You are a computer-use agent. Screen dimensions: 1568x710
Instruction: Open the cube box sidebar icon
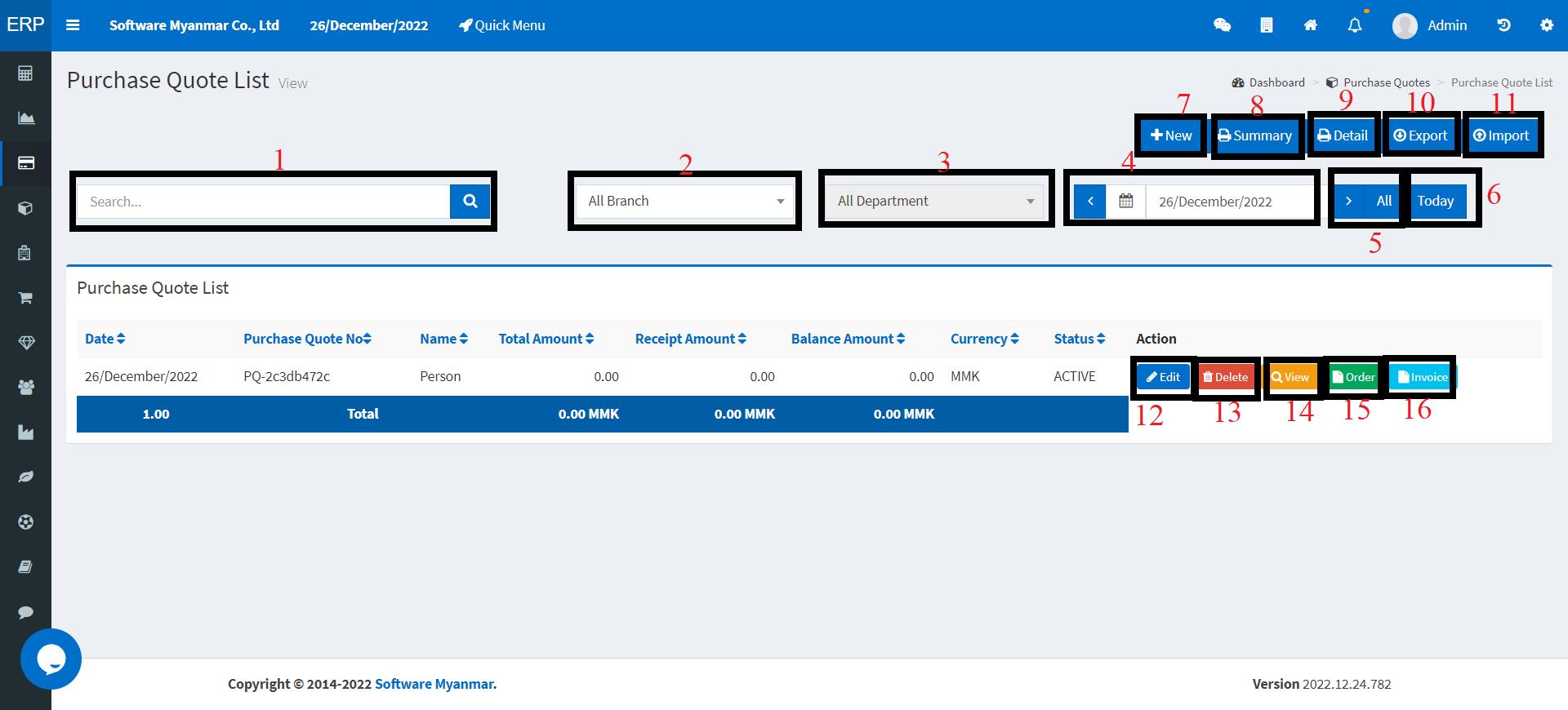[25, 208]
